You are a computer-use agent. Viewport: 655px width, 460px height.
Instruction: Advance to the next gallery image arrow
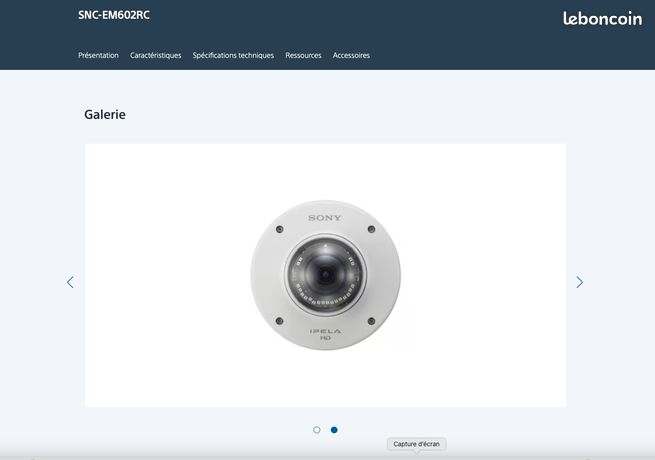point(579,282)
